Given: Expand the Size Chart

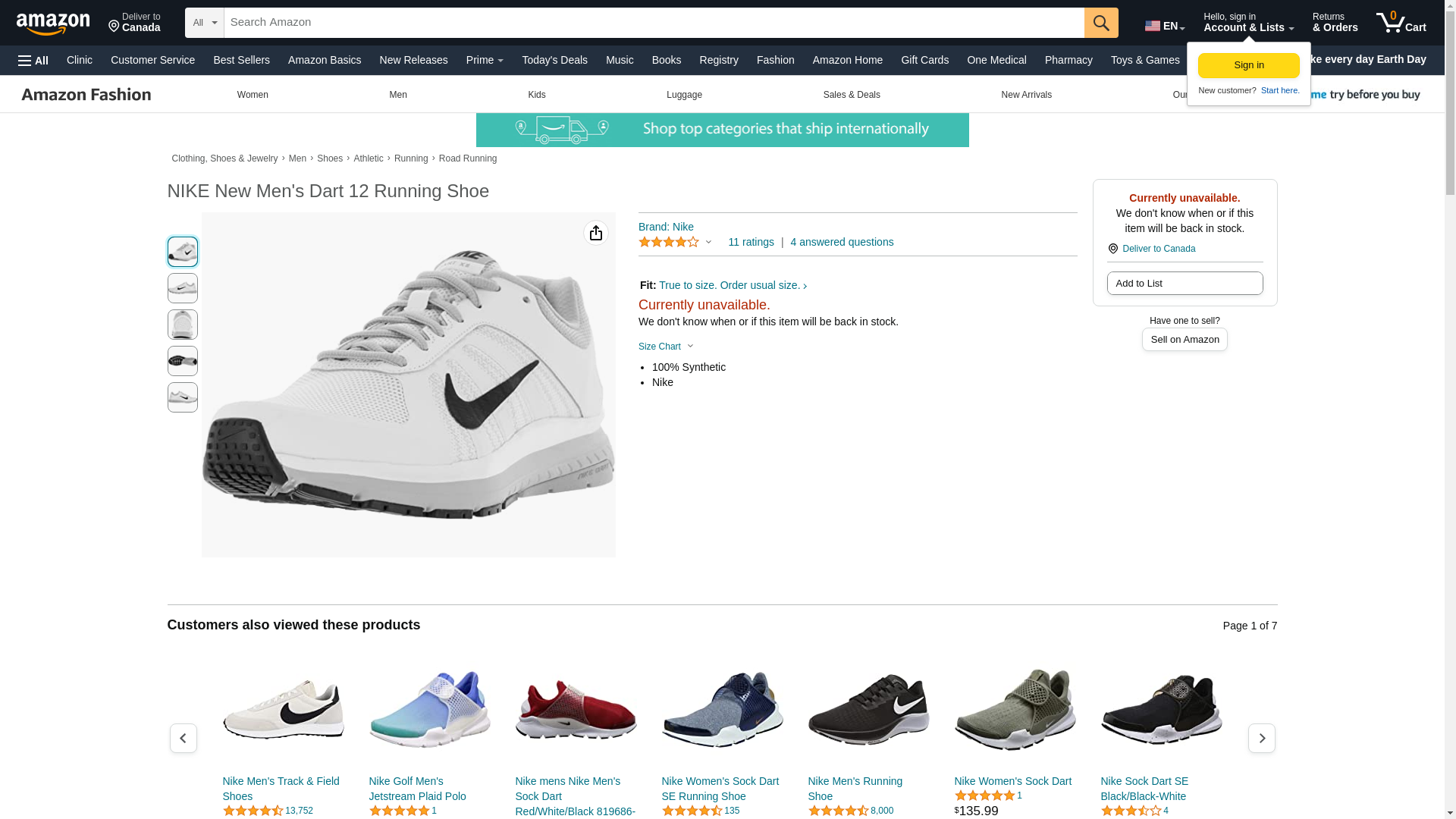Looking at the screenshot, I should point(666,347).
